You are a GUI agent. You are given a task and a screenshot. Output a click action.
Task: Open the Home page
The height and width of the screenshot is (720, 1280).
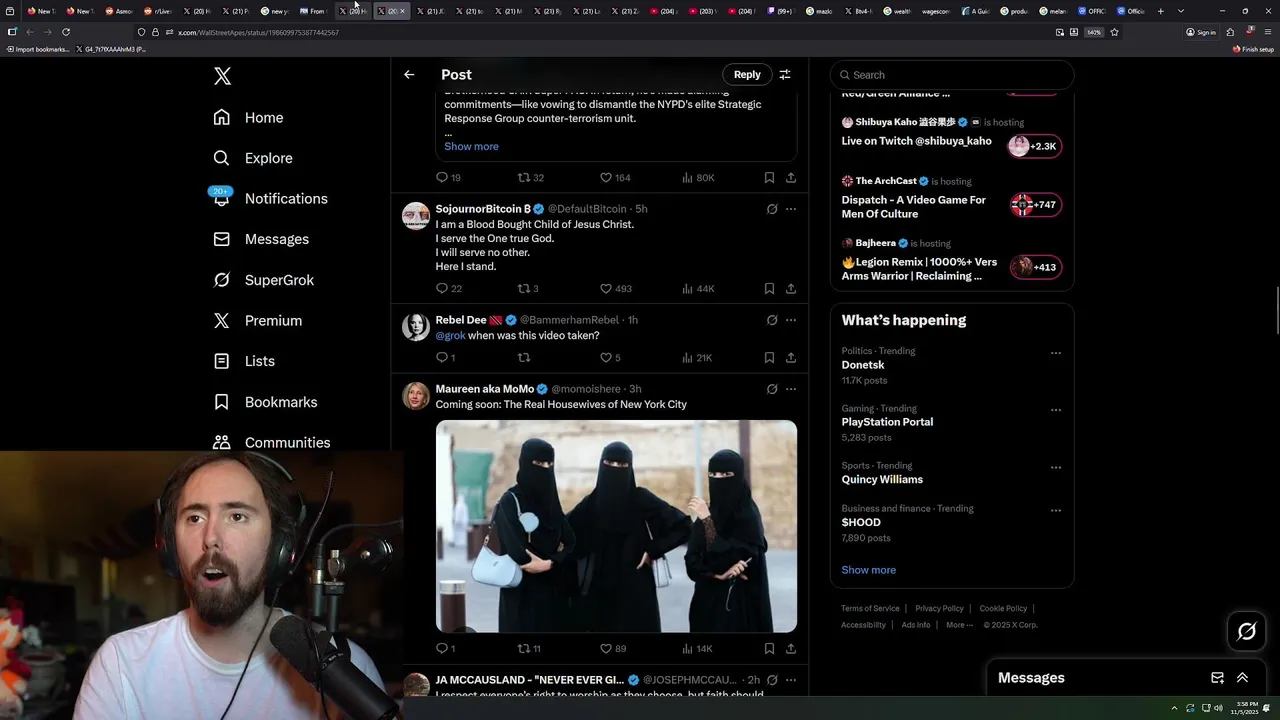(248, 117)
